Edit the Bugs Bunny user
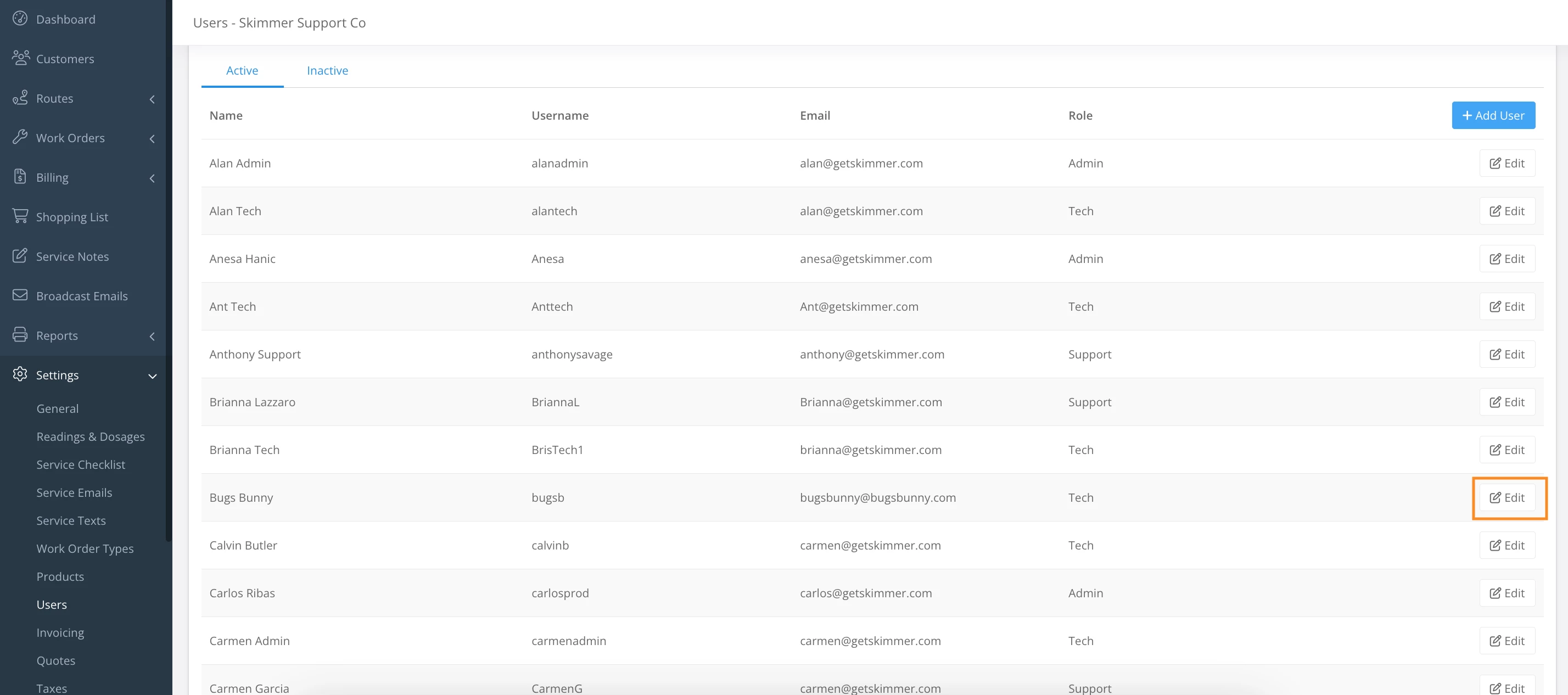Screen dimensions: 1568x695 (x=1507, y=497)
